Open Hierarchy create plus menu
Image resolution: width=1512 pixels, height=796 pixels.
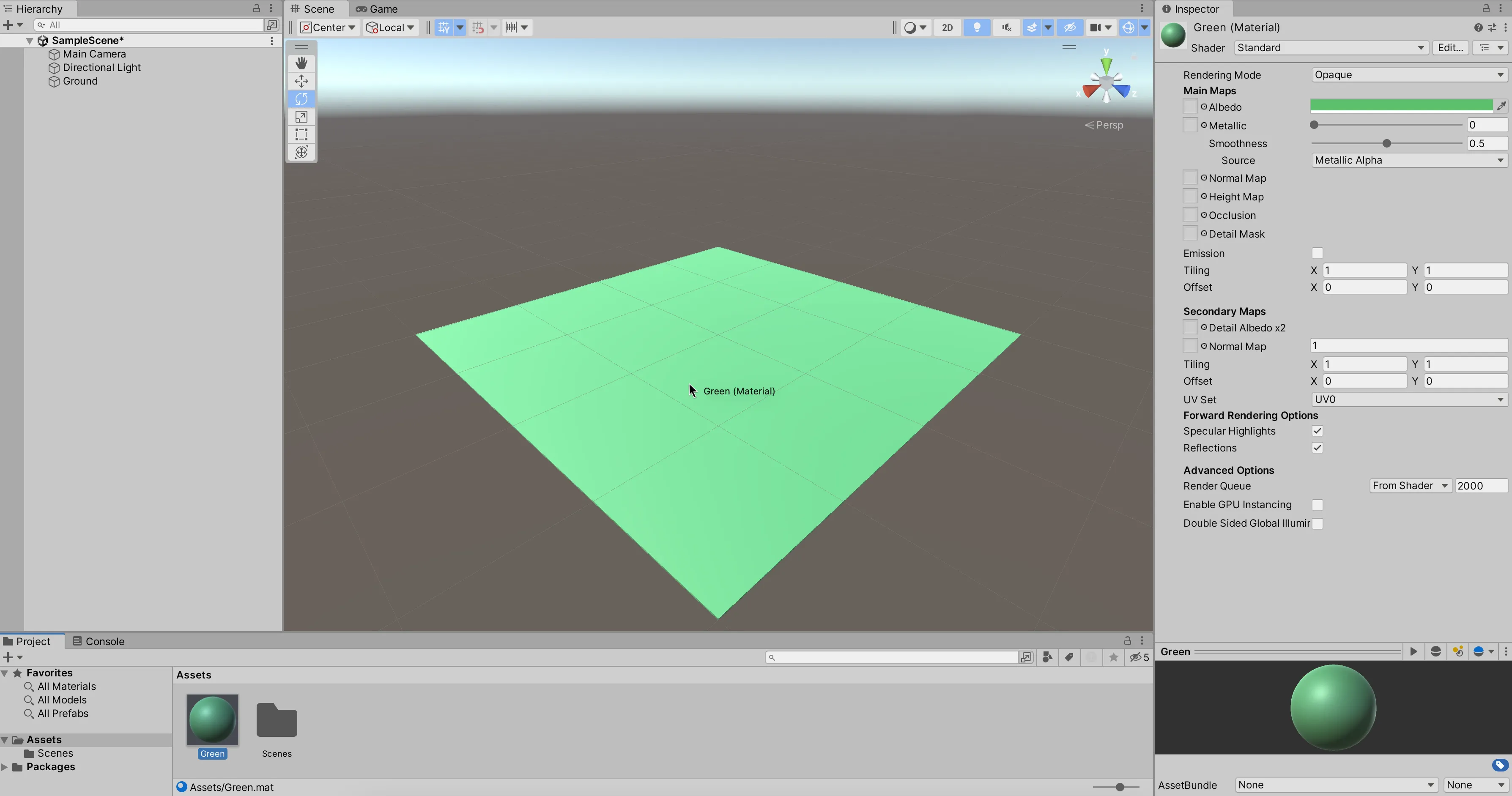click(12, 25)
